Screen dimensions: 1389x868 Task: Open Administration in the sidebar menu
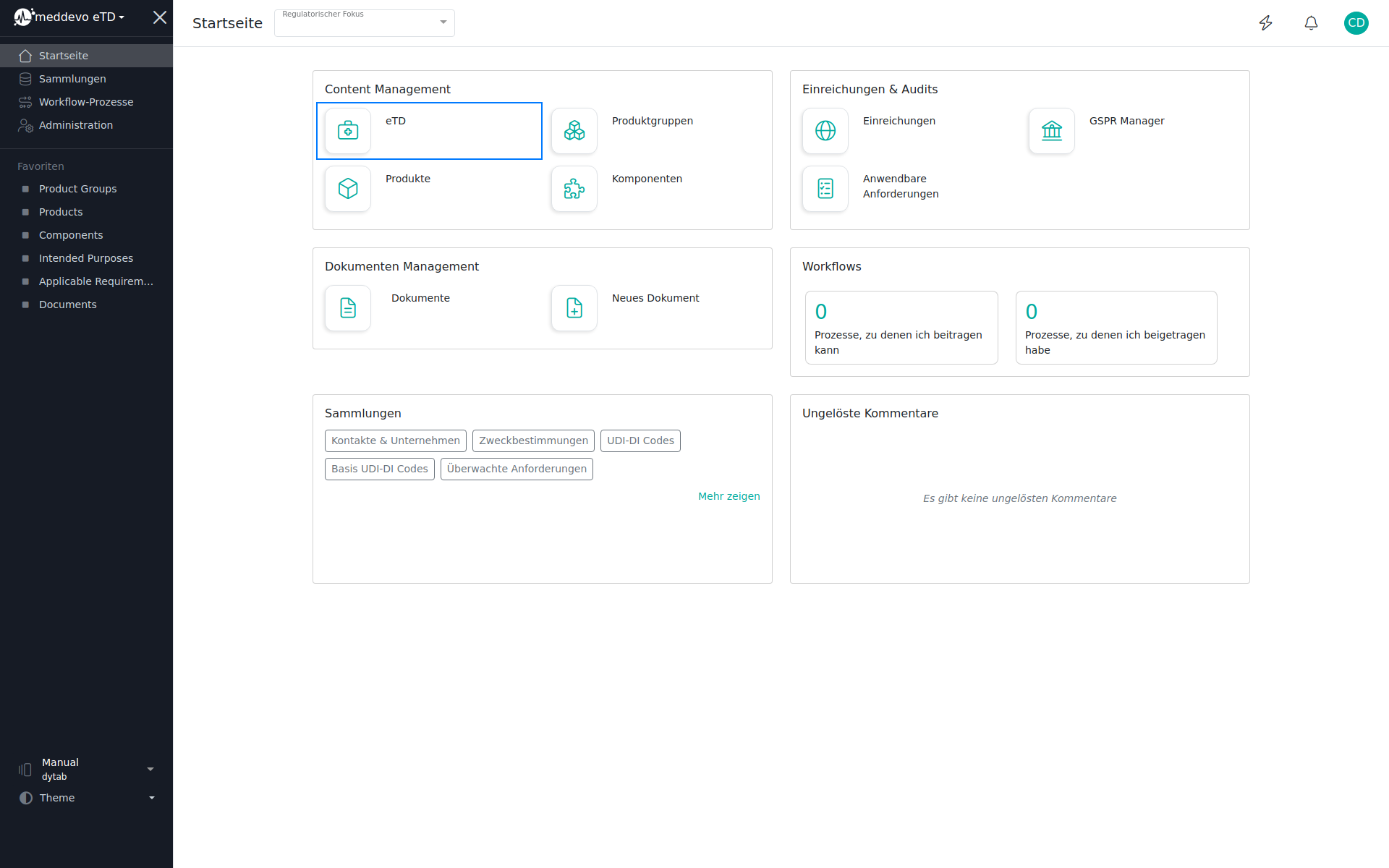point(75,125)
